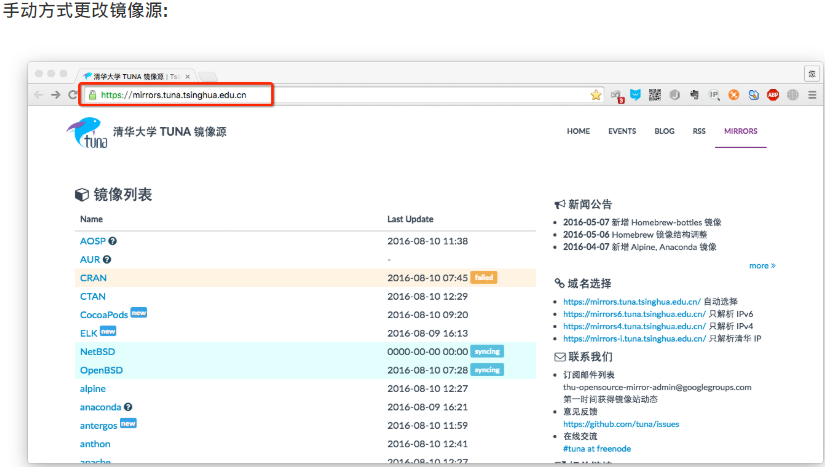Select MIRRORS in the navigation
This screenshot has height=467, width=825.
pyautogui.click(x=740, y=131)
